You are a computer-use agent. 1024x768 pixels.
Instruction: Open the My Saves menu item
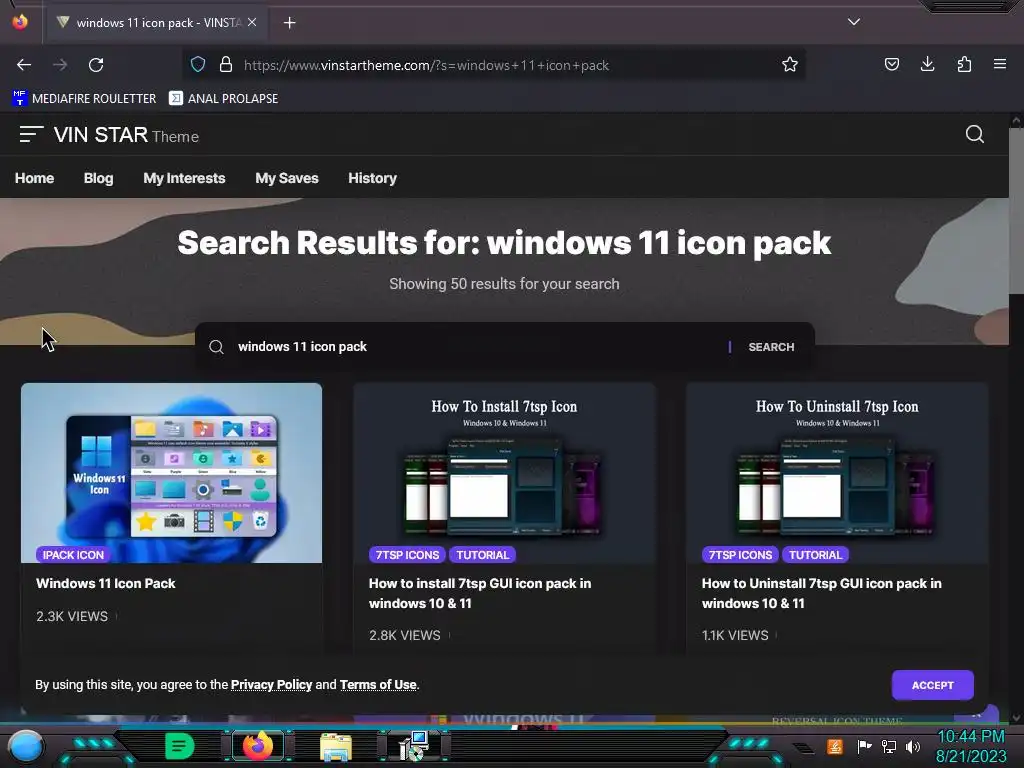pyautogui.click(x=287, y=178)
